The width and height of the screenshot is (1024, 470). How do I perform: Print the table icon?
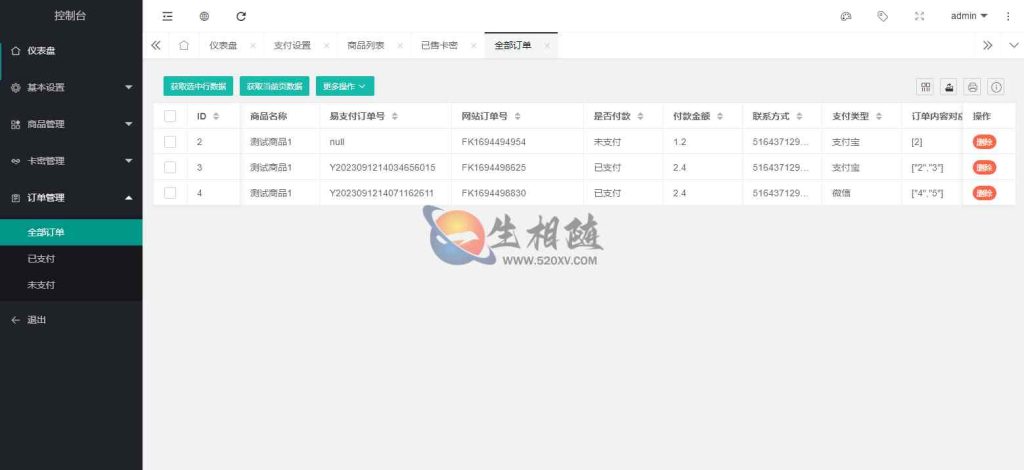[x=972, y=86]
